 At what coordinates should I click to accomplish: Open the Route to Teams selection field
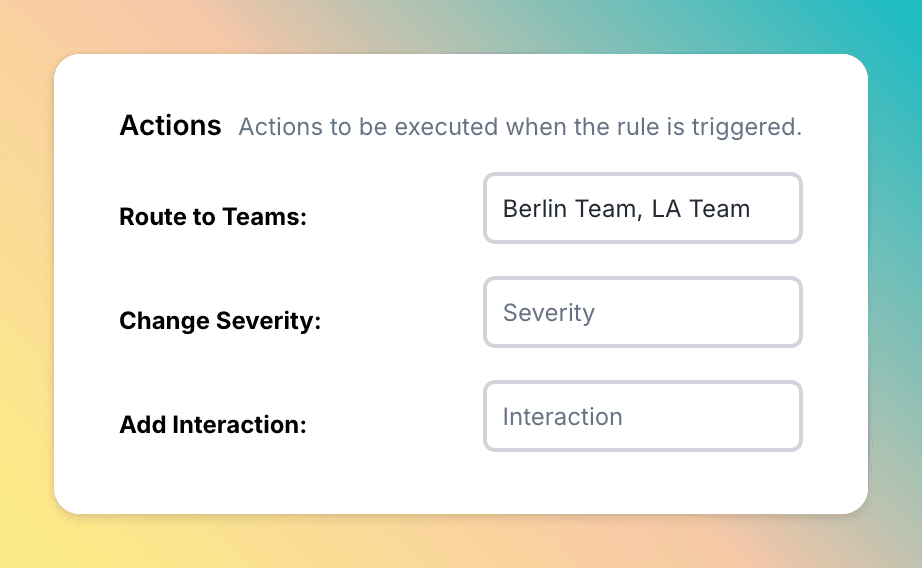point(643,208)
